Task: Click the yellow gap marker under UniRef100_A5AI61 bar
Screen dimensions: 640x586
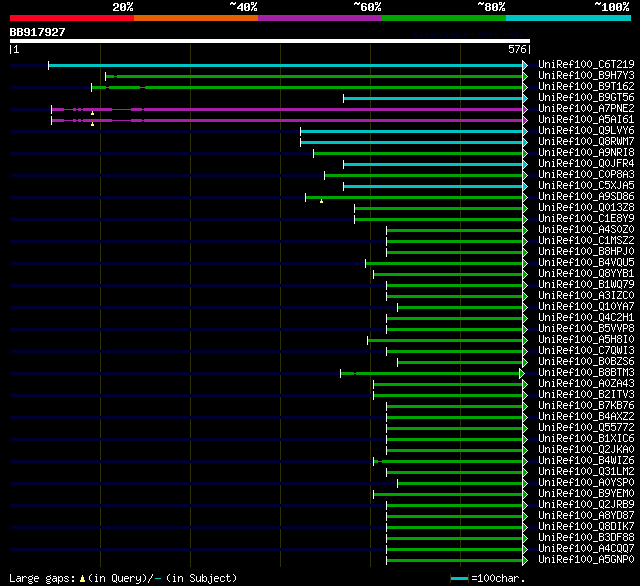Action: pos(93,124)
